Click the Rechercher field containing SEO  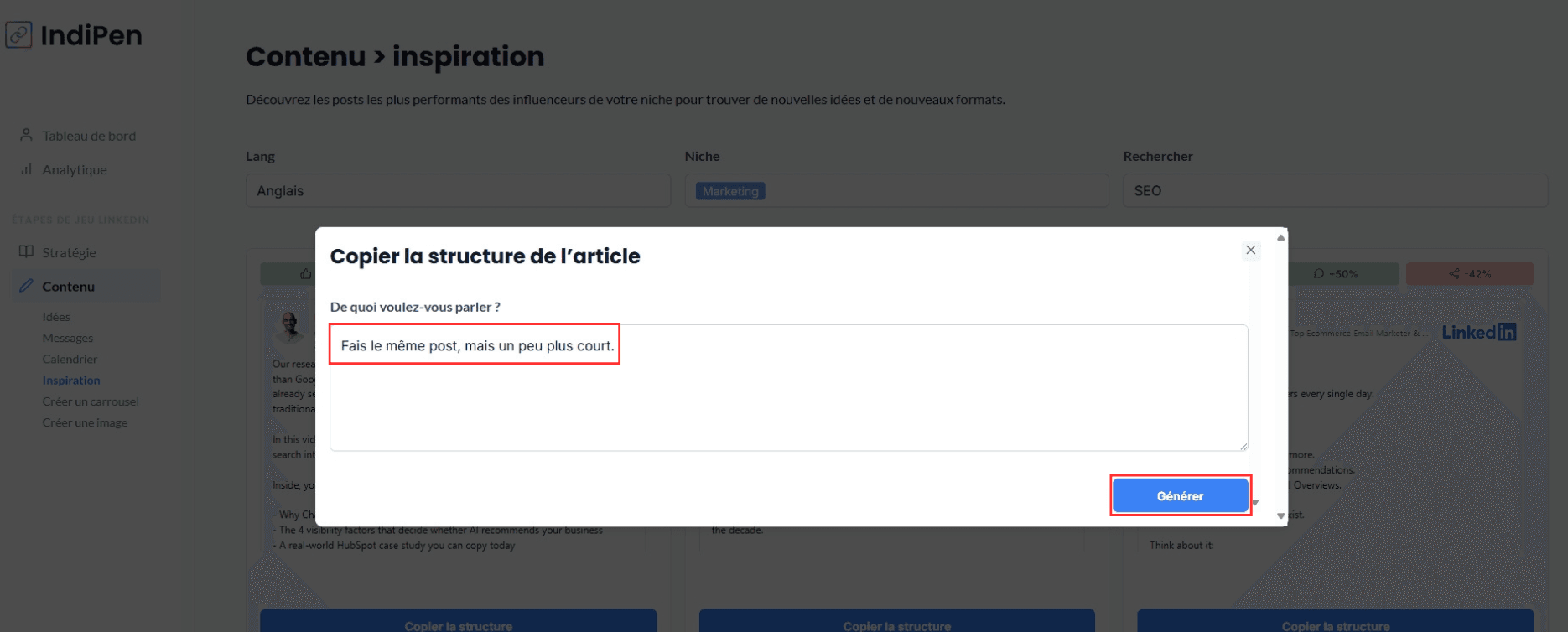1334,191
